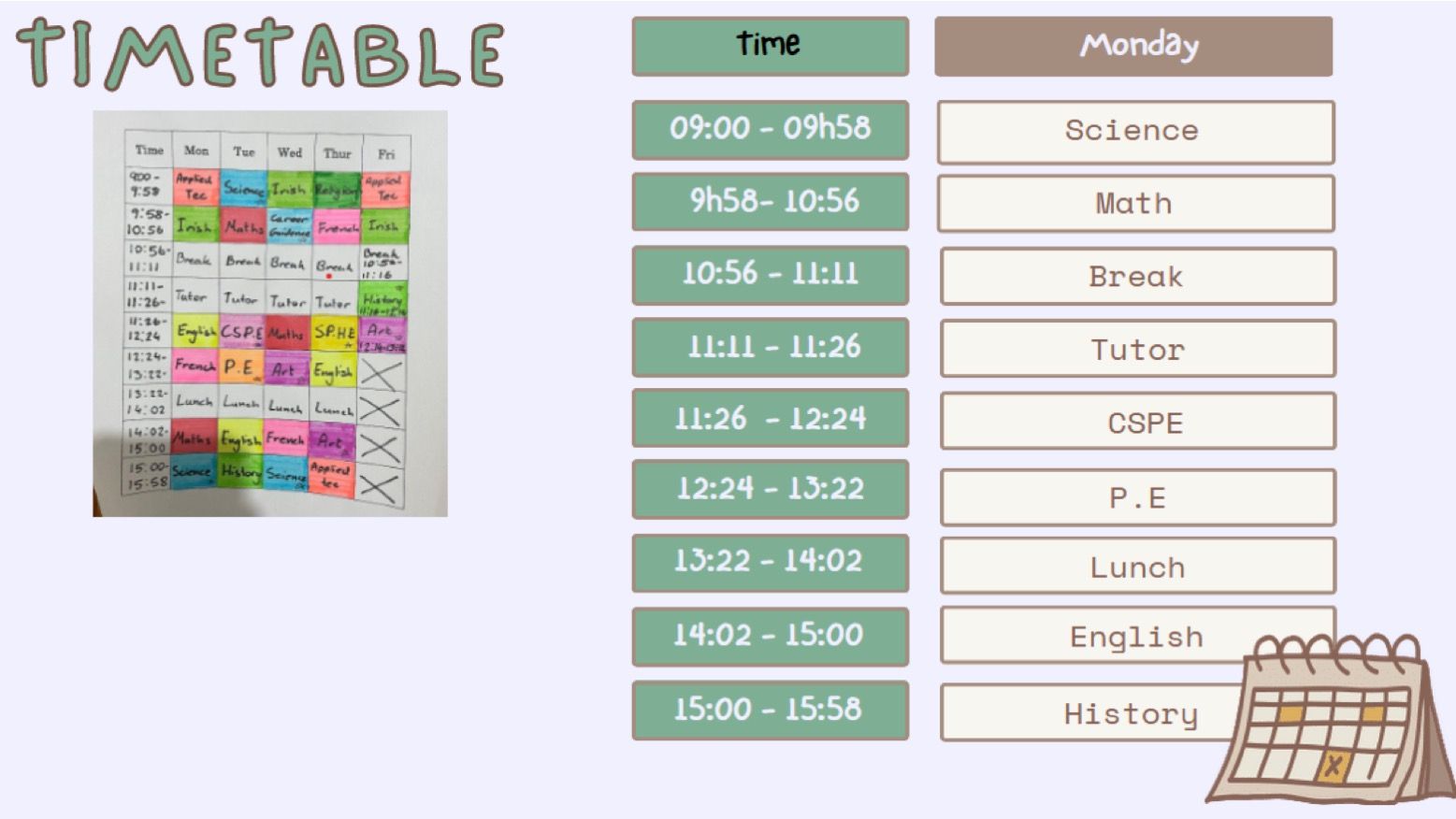Select the Break subject box
Image resolution: width=1456 pixels, height=819 pixels.
pos(1138,276)
